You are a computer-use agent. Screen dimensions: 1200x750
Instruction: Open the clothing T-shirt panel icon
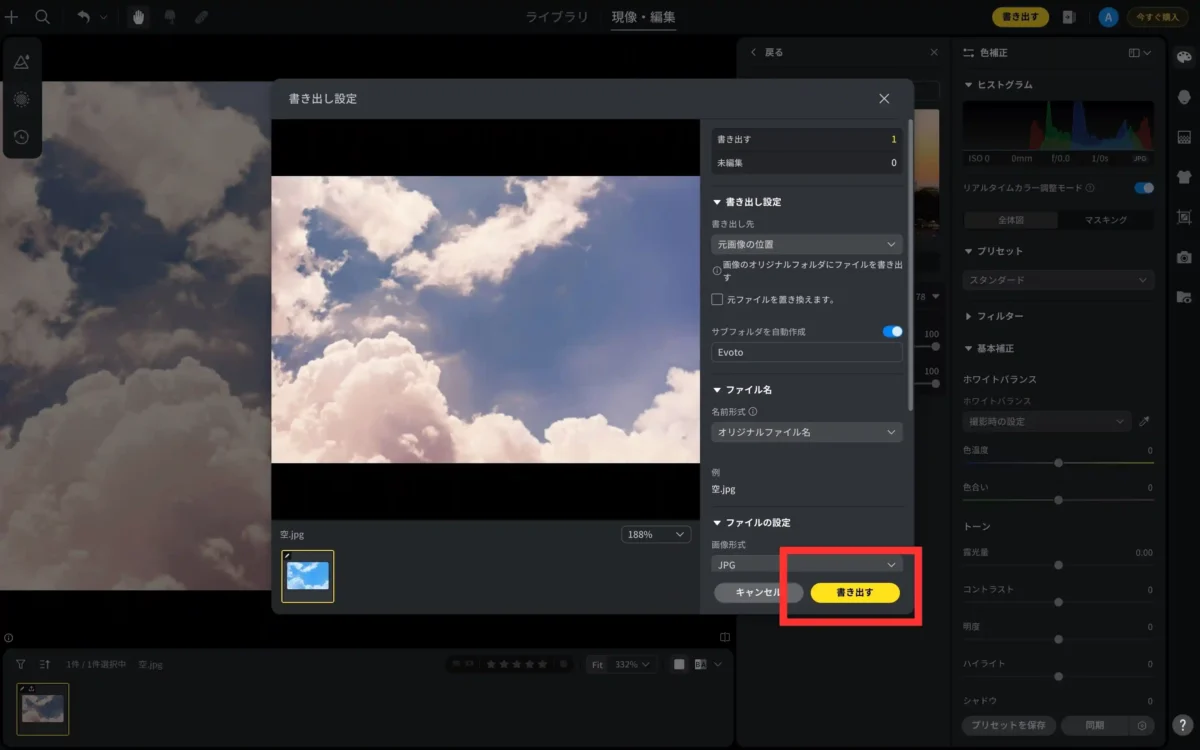point(1184,177)
